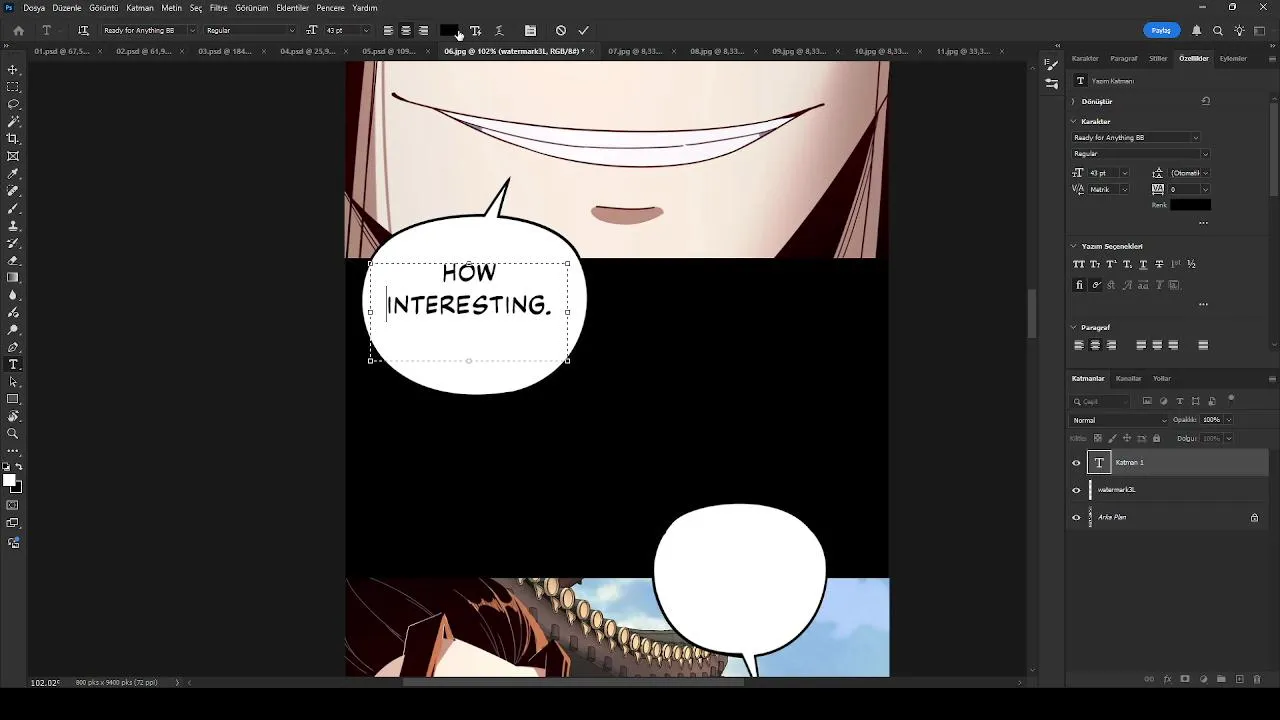1280x720 pixels.
Task: Select the Path Selection tool
Action: point(13,382)
